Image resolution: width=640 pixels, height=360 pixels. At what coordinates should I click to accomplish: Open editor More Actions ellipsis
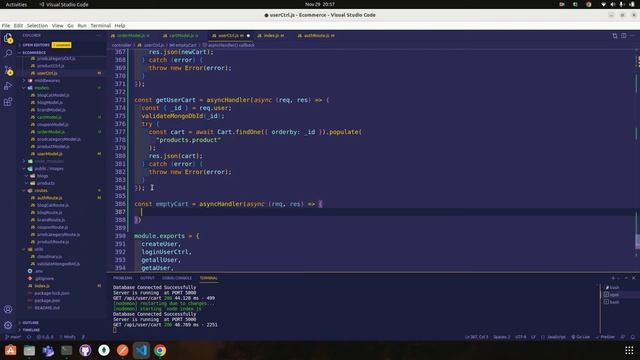(x=633, y=36)
